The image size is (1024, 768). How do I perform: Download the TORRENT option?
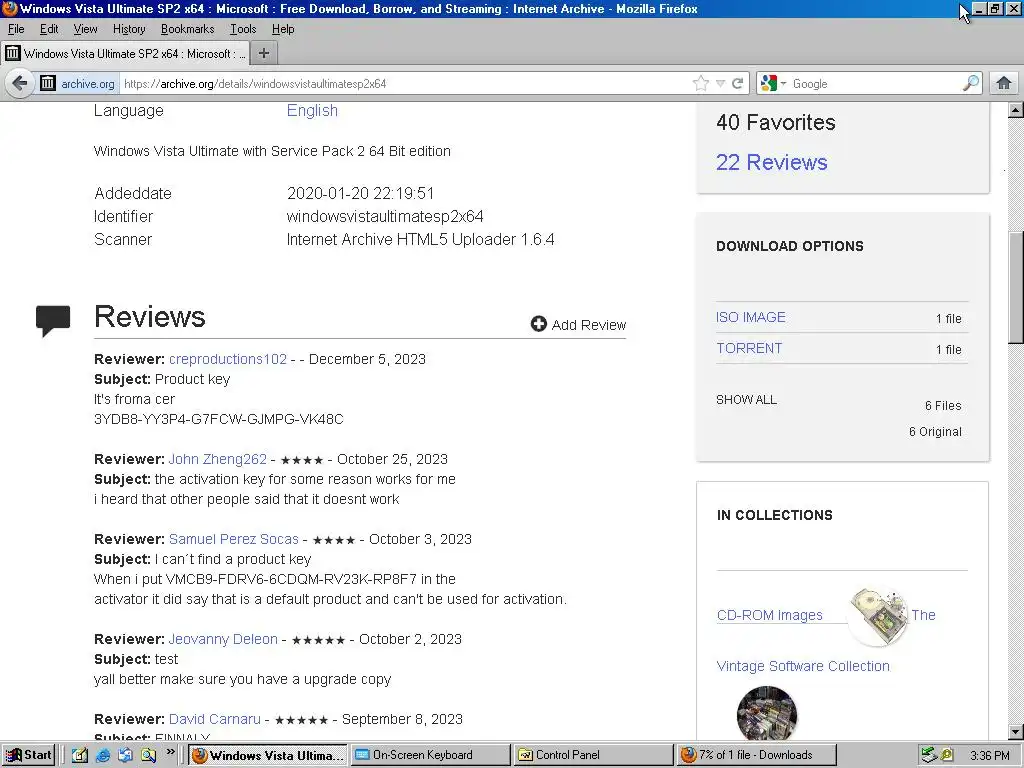(749, 348)
